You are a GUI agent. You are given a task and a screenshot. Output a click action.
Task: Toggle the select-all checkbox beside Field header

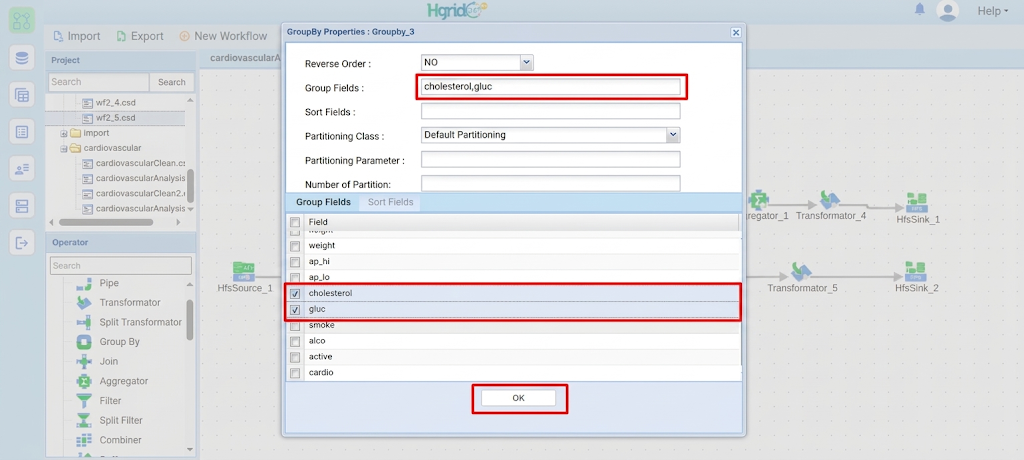(x=295, y=222)
